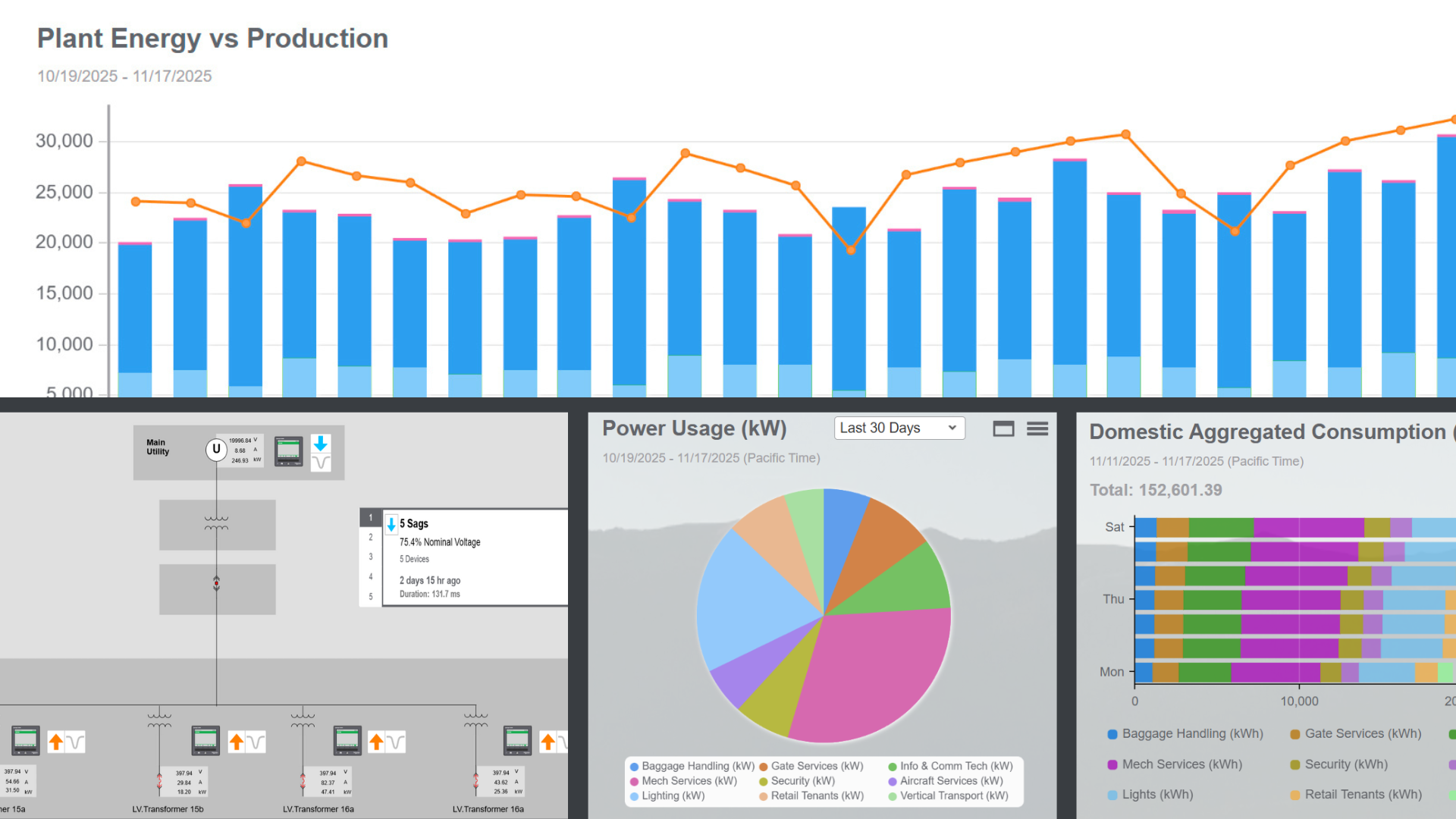This screenshot has width=1456, height=819.
Task: Expand alarm entry 5 in the sags list
Action: tap(370, 596)
